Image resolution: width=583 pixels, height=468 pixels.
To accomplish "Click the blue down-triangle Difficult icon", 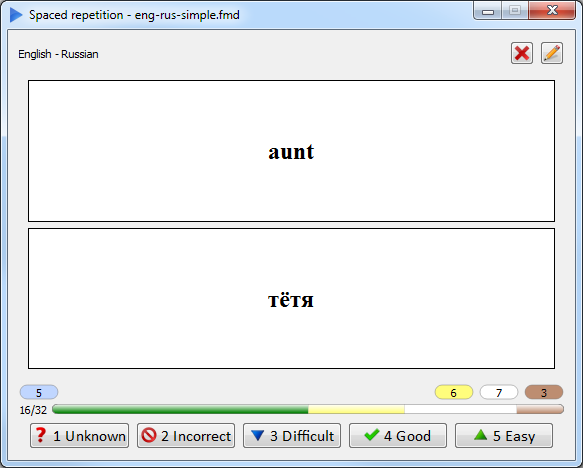I will tap(257, 435).
